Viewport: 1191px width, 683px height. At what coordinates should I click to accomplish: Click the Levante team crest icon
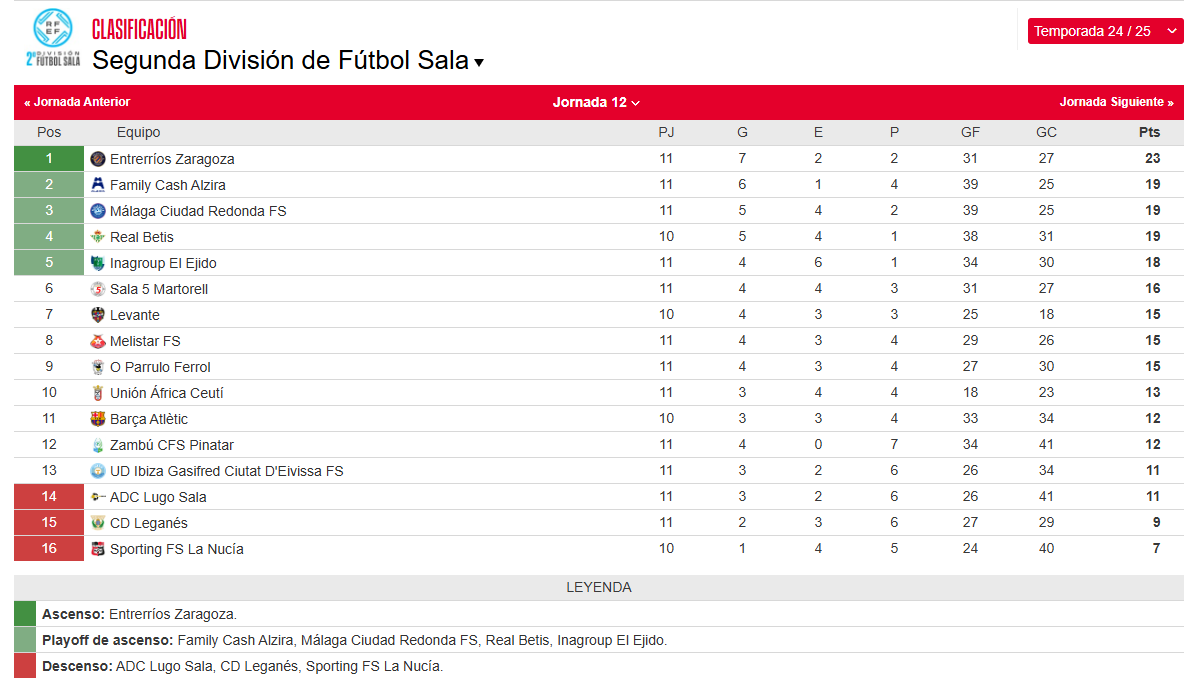pyautogui.click(x=98, y=315)
